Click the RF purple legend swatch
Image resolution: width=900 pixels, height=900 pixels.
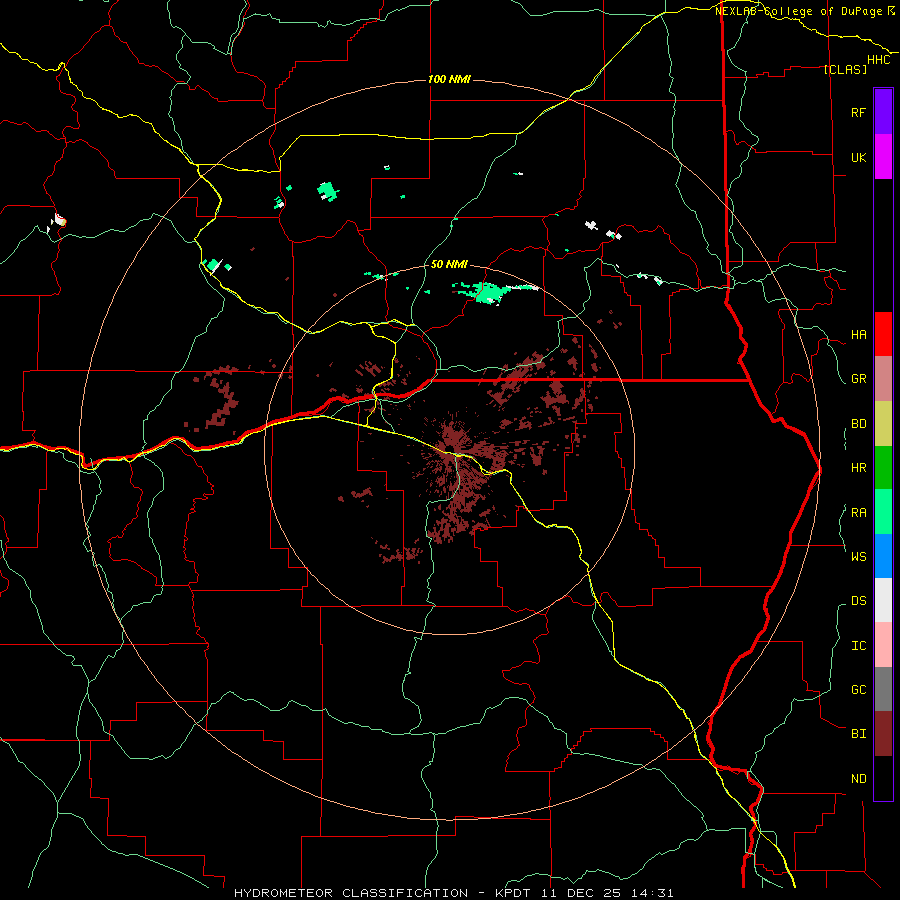click(x=883, y=112)
